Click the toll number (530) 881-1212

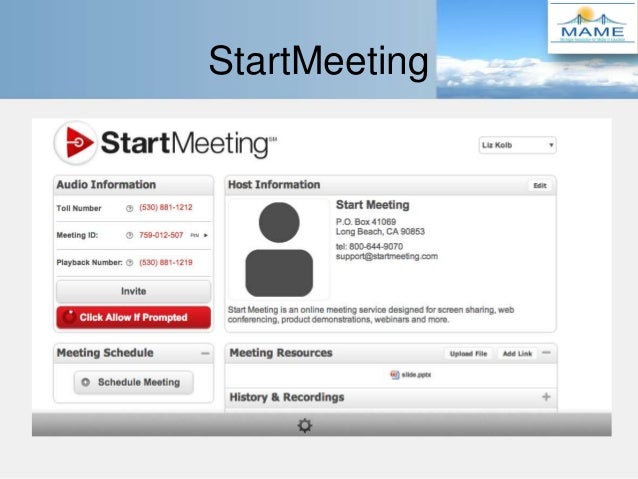pyautogui.click(x=166, y=208)
